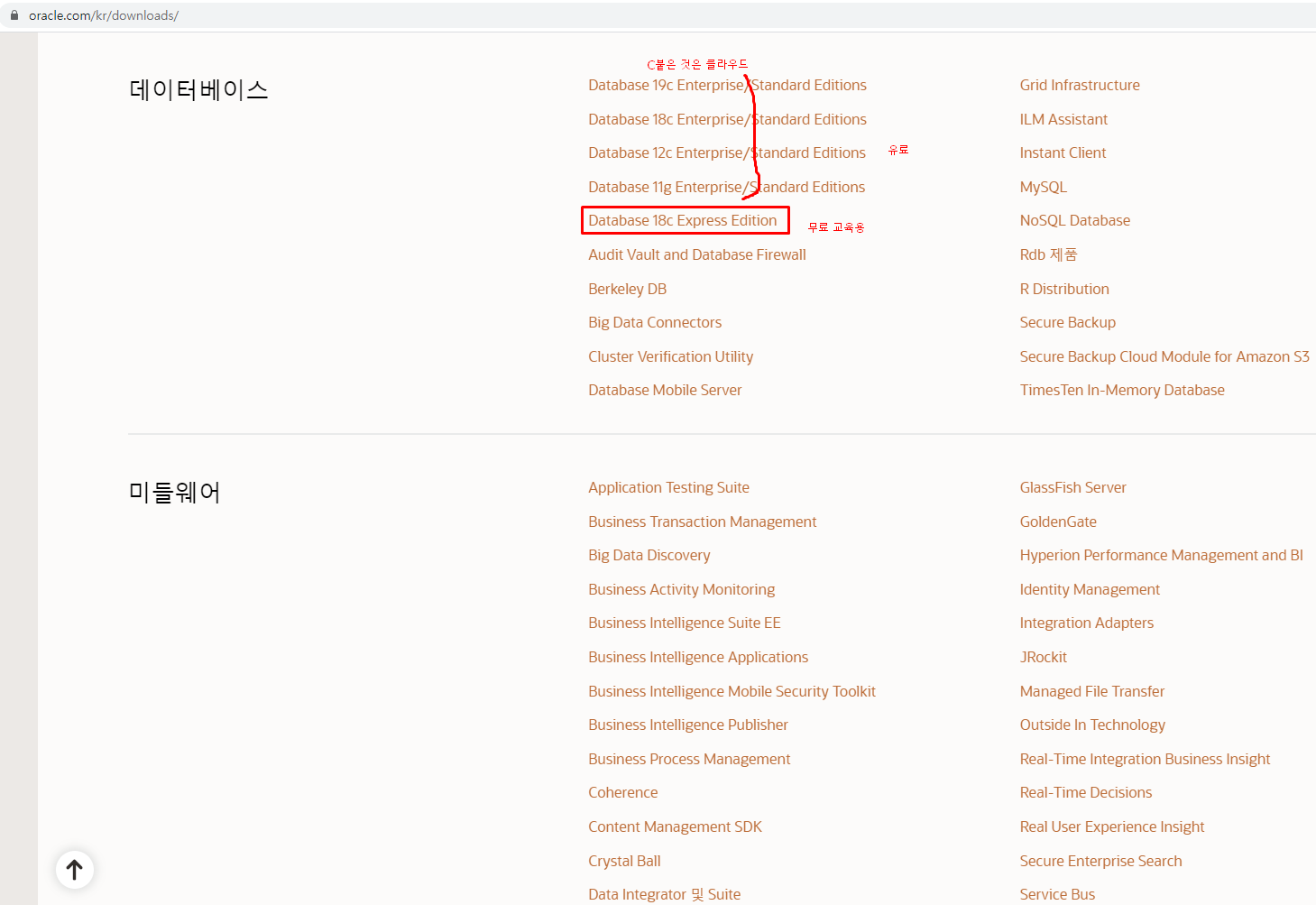This screenshot has width=1316, height=905.
Task: Select Cluster Verification Utility link
Action: (671, 356)
